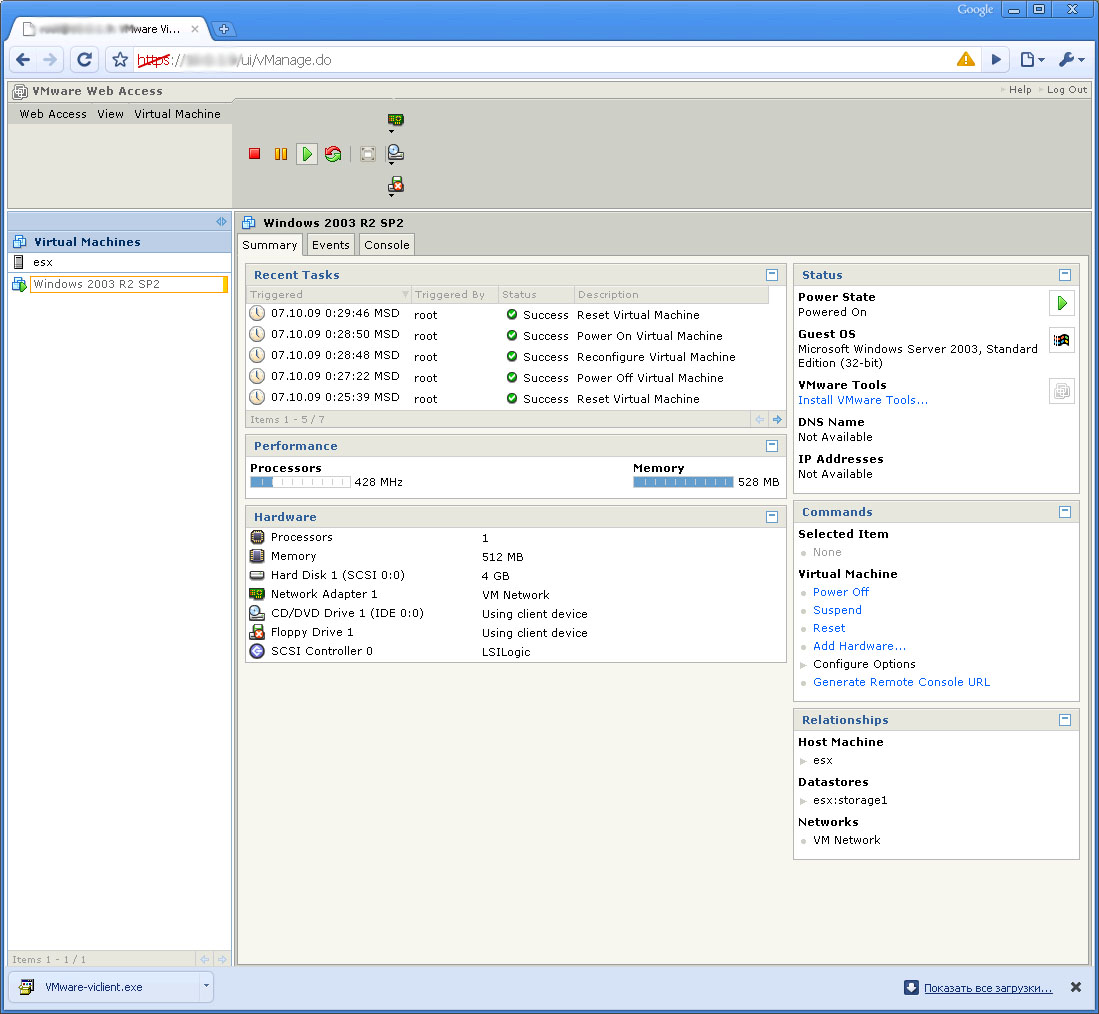This screenshot has width=1099, height=1014.
Task: Click the Floppy Drive 1 hardware icon
Action: [x=257, y=631]
